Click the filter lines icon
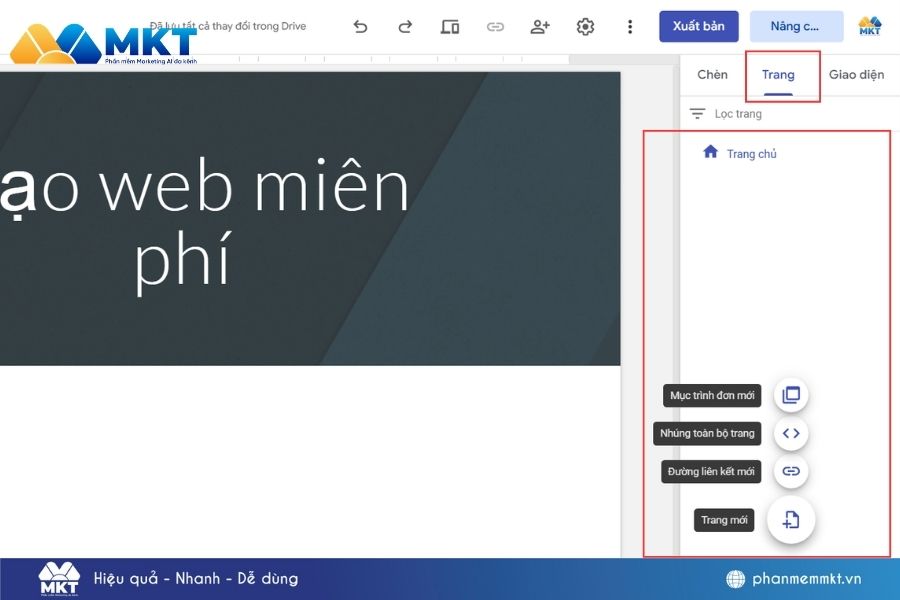This screenshot has width=900, height=600. (x=697, y=114)
